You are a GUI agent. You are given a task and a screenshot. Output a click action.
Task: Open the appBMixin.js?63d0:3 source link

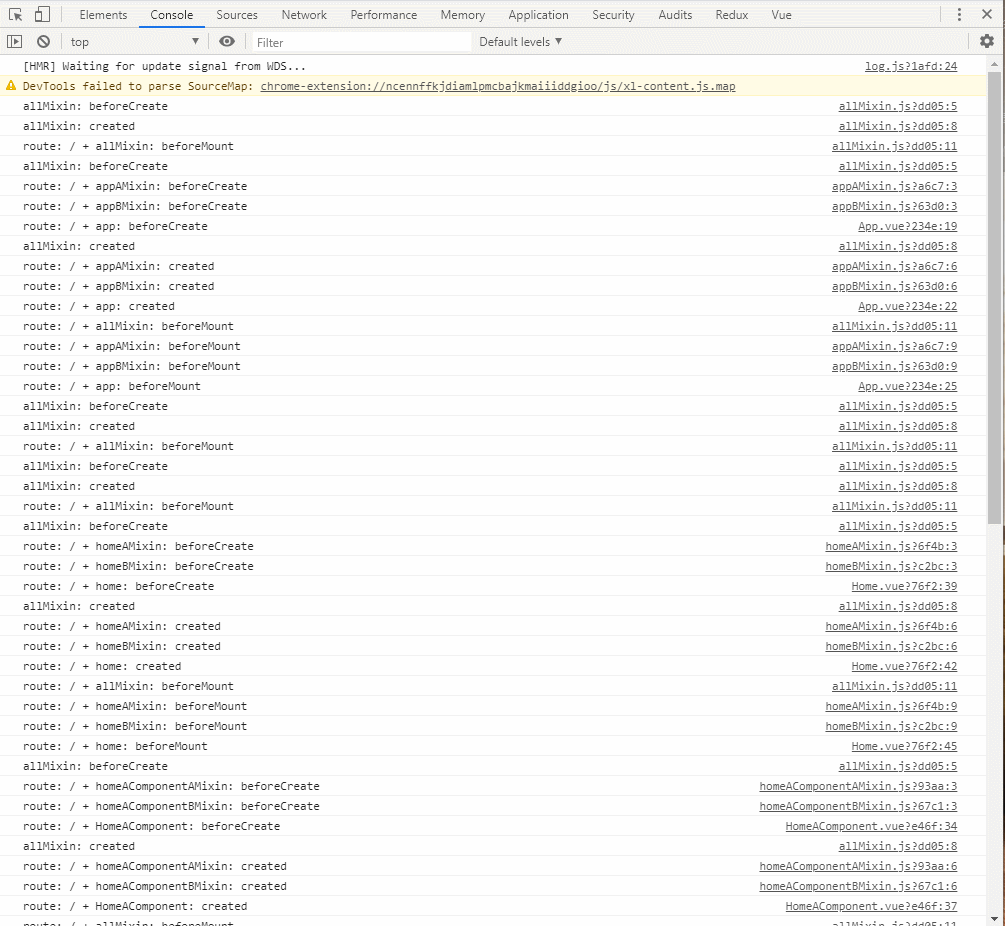tap(894, 206)
